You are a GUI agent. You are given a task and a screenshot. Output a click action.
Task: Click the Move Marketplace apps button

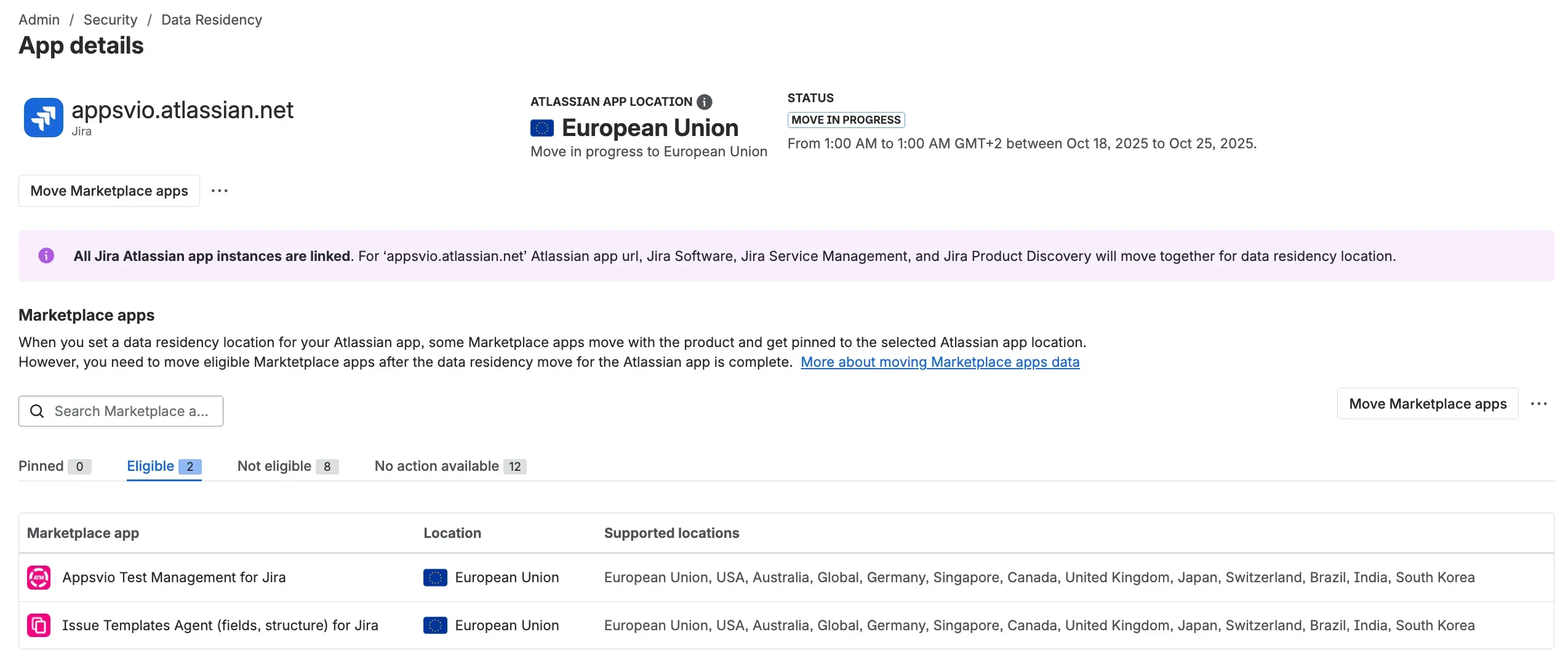109,191
